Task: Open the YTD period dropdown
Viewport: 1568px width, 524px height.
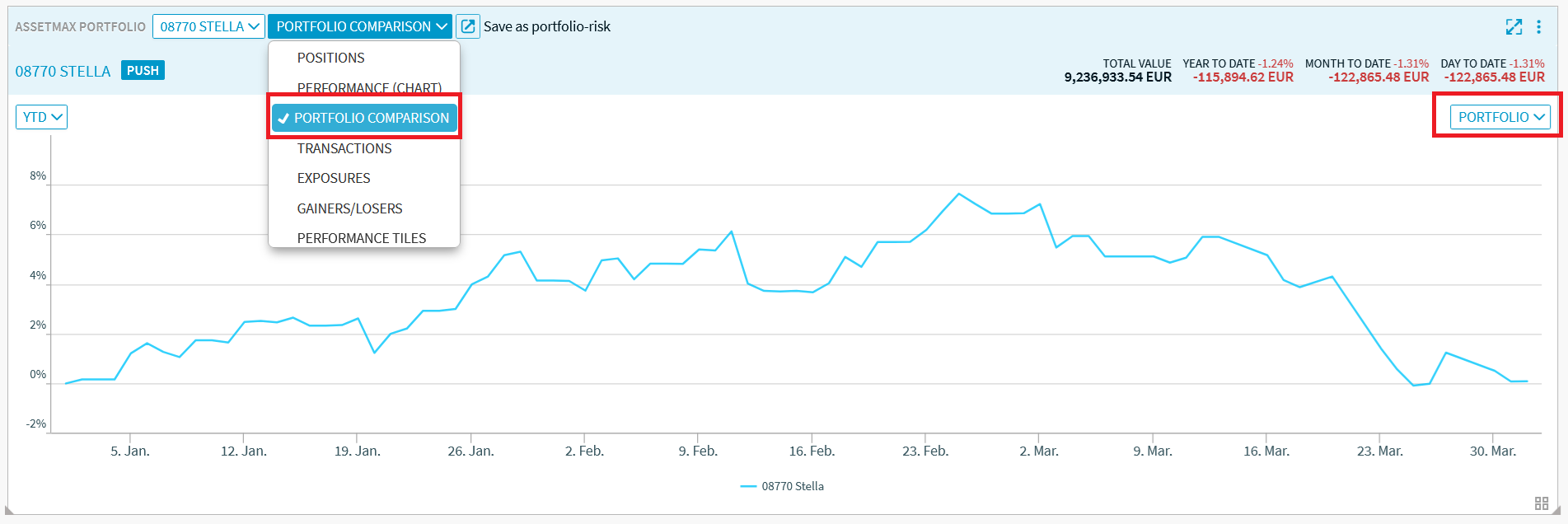Action: pos(41,117)
